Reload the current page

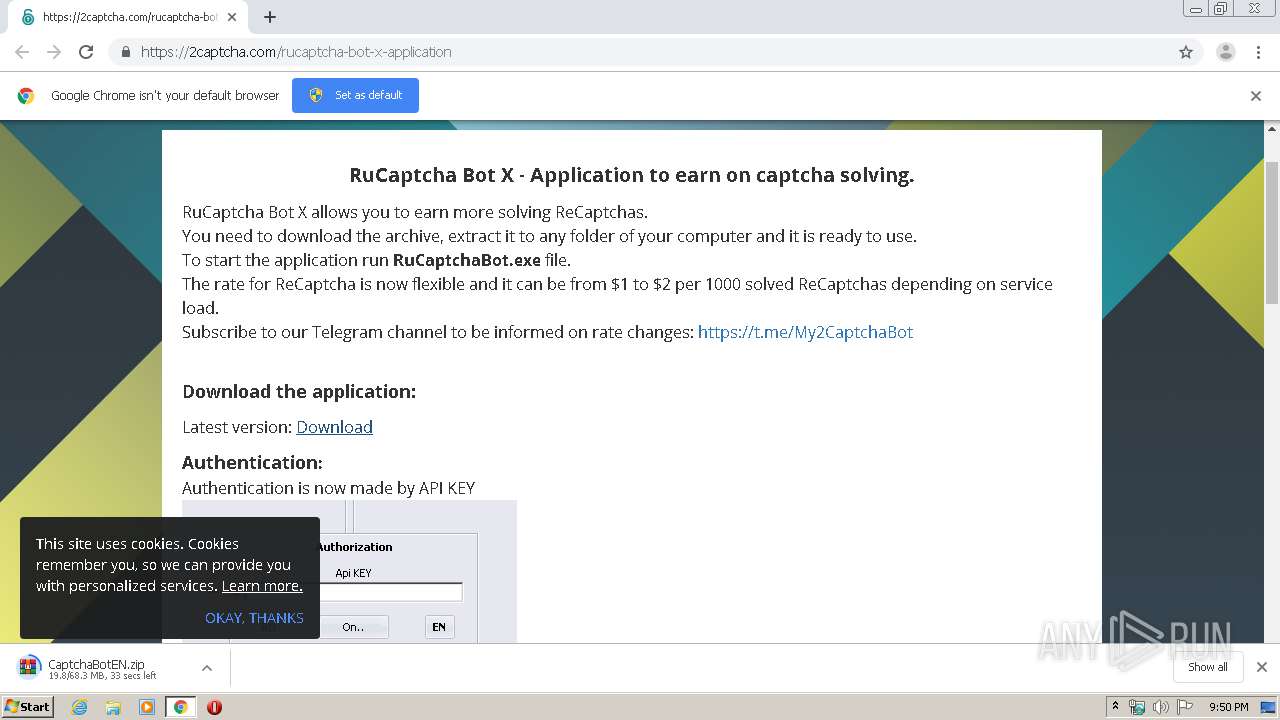[86, 52]
